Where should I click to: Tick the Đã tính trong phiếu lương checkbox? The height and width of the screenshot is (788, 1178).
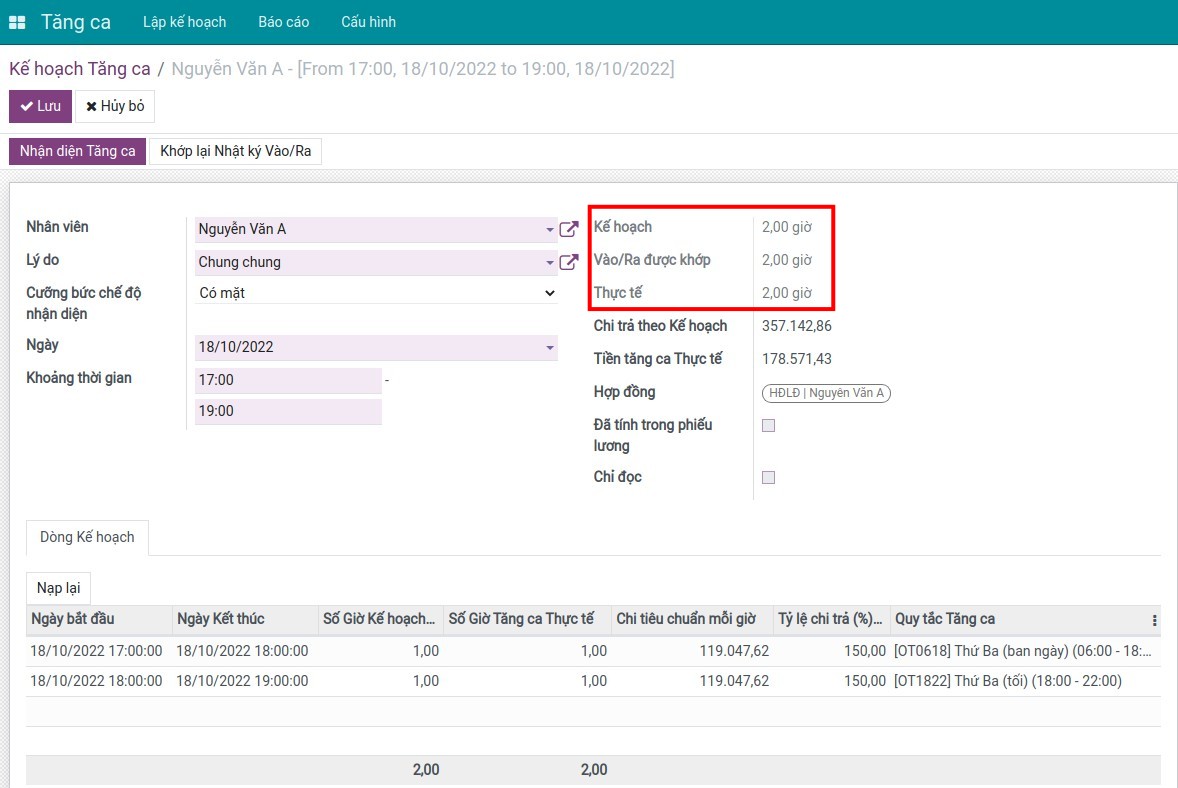point(768,425)
